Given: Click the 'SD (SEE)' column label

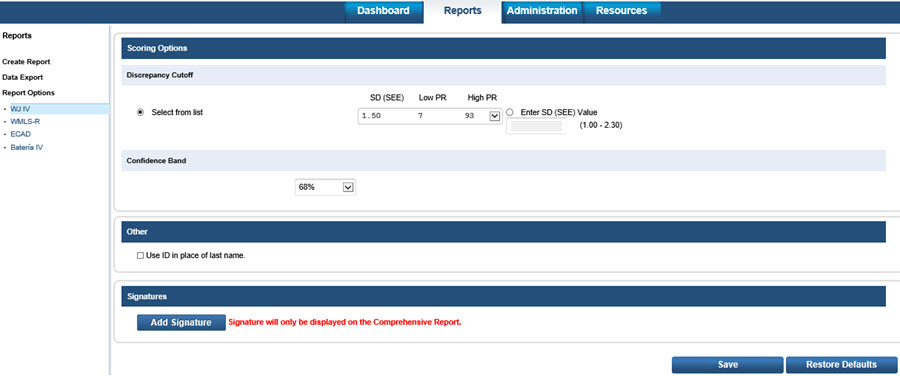Looking at the screenshot, I should 387,98.
